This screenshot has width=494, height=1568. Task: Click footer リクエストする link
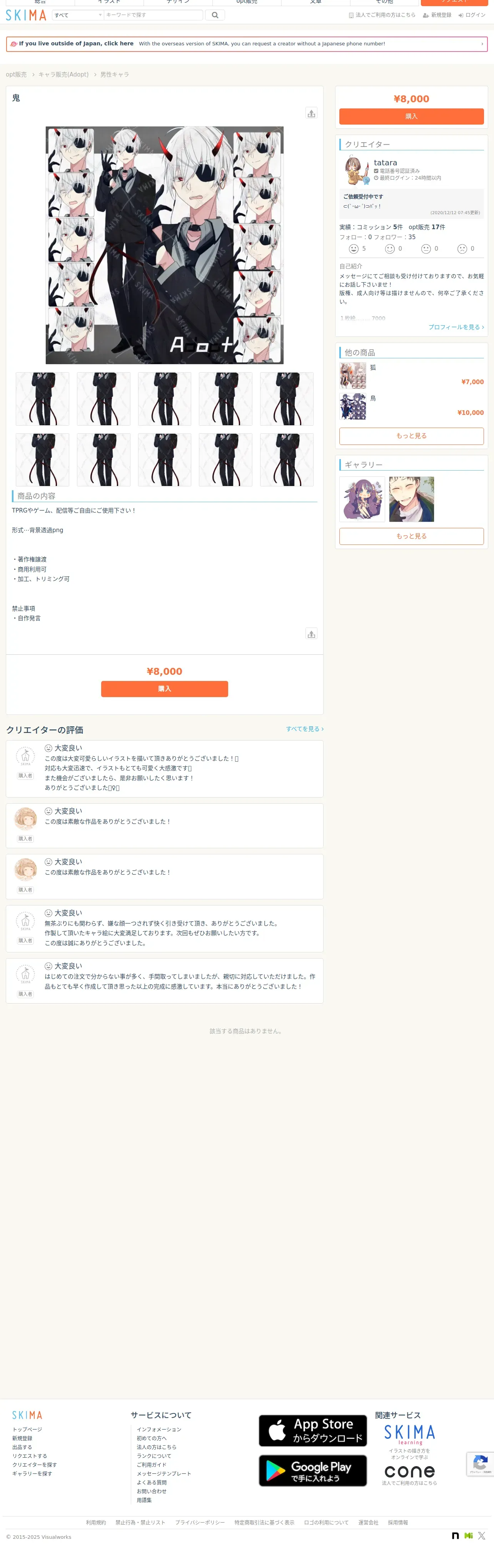(x=29, y=1456)
